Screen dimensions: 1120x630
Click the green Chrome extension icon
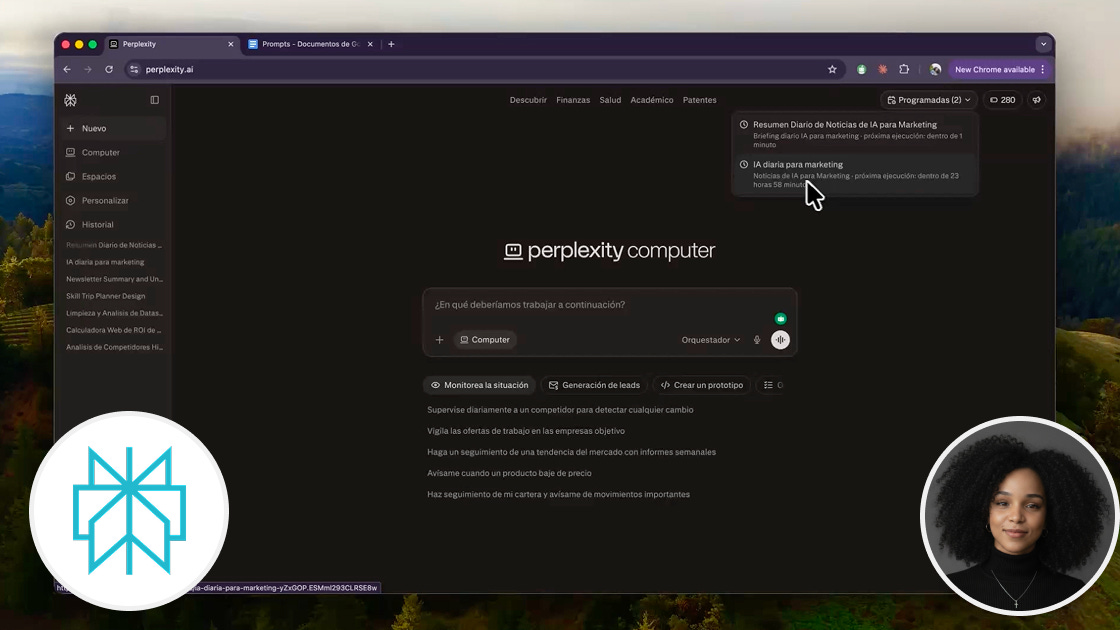(x=861, y=69)
